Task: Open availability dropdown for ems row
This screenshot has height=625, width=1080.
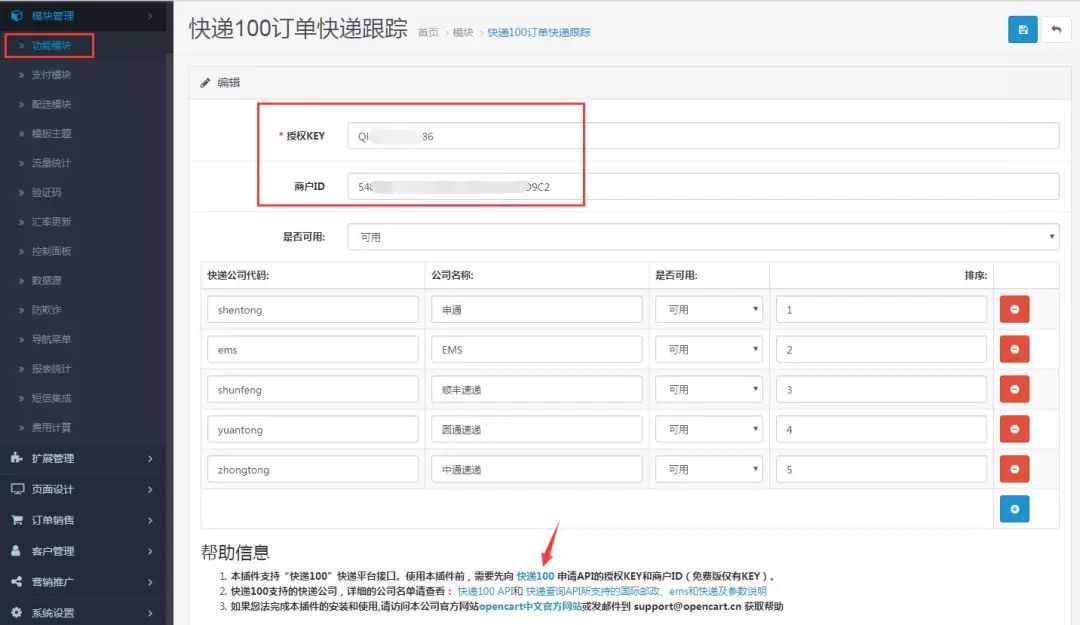Action: click(x=709, y=349)
